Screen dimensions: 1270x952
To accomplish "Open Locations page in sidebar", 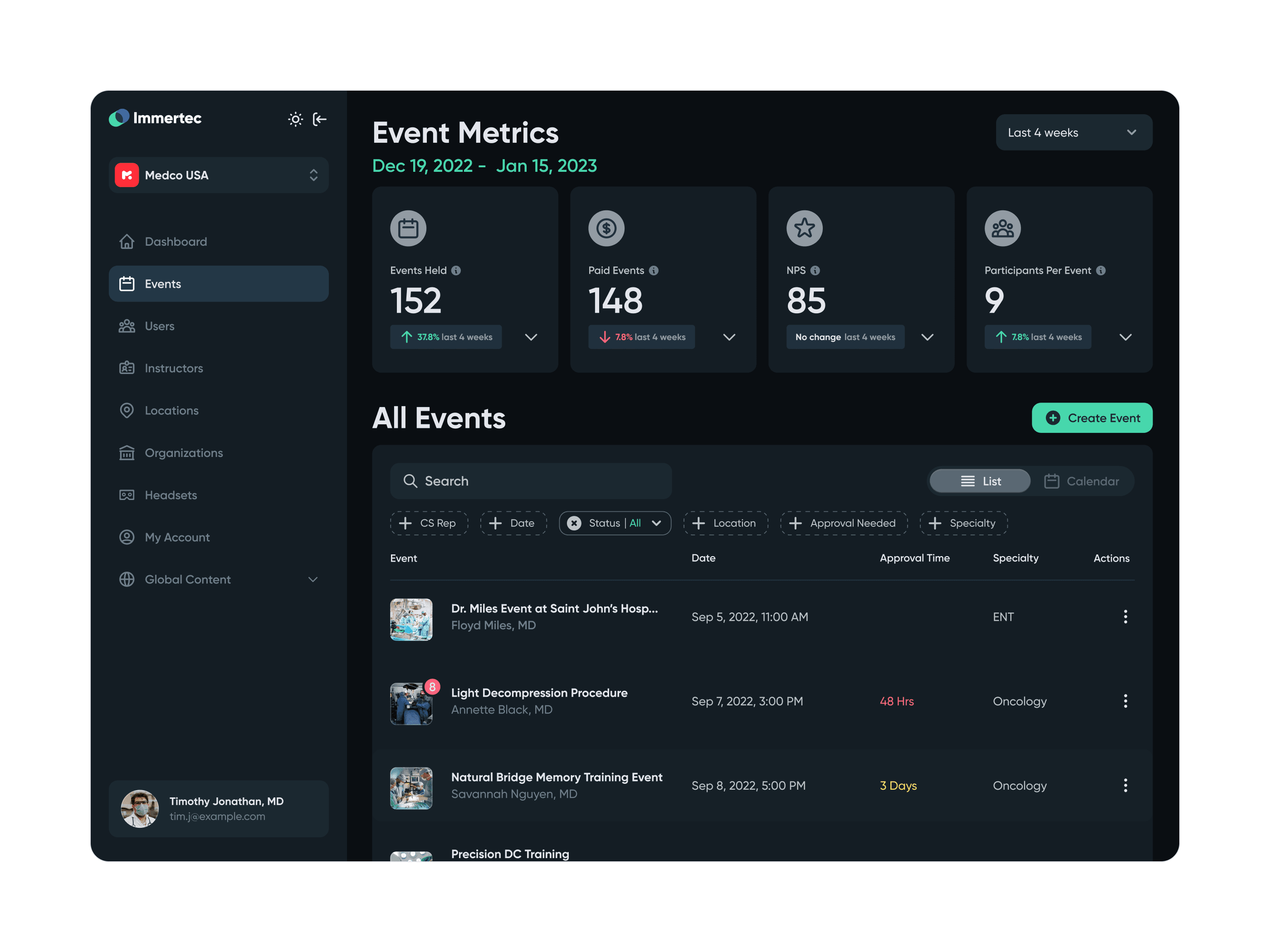I will [x=219, y=410].
